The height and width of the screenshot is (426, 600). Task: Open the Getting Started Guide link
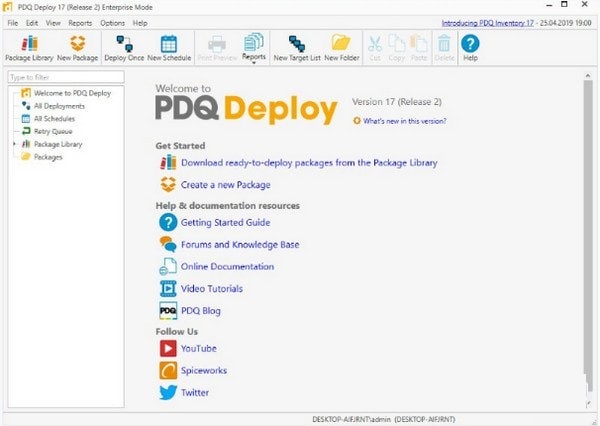coord(225,222)
